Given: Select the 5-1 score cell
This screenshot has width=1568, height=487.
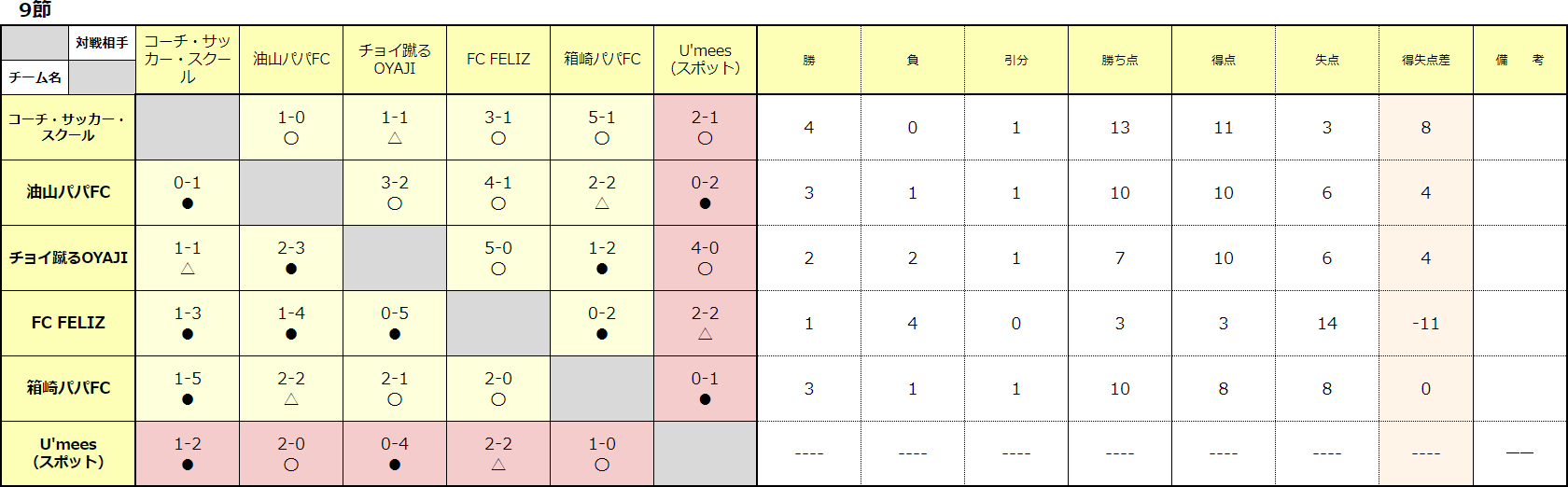Looking at the screenshot, I should pos(602,127).
